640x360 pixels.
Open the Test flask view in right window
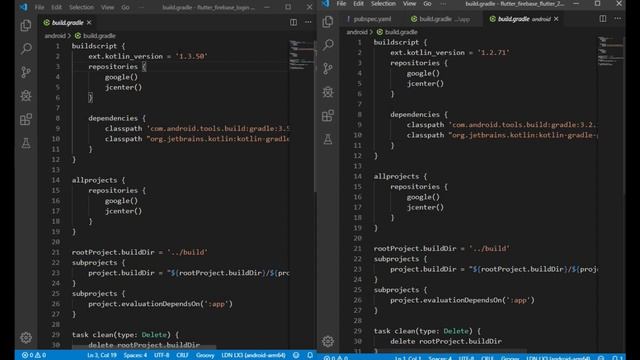328,140
